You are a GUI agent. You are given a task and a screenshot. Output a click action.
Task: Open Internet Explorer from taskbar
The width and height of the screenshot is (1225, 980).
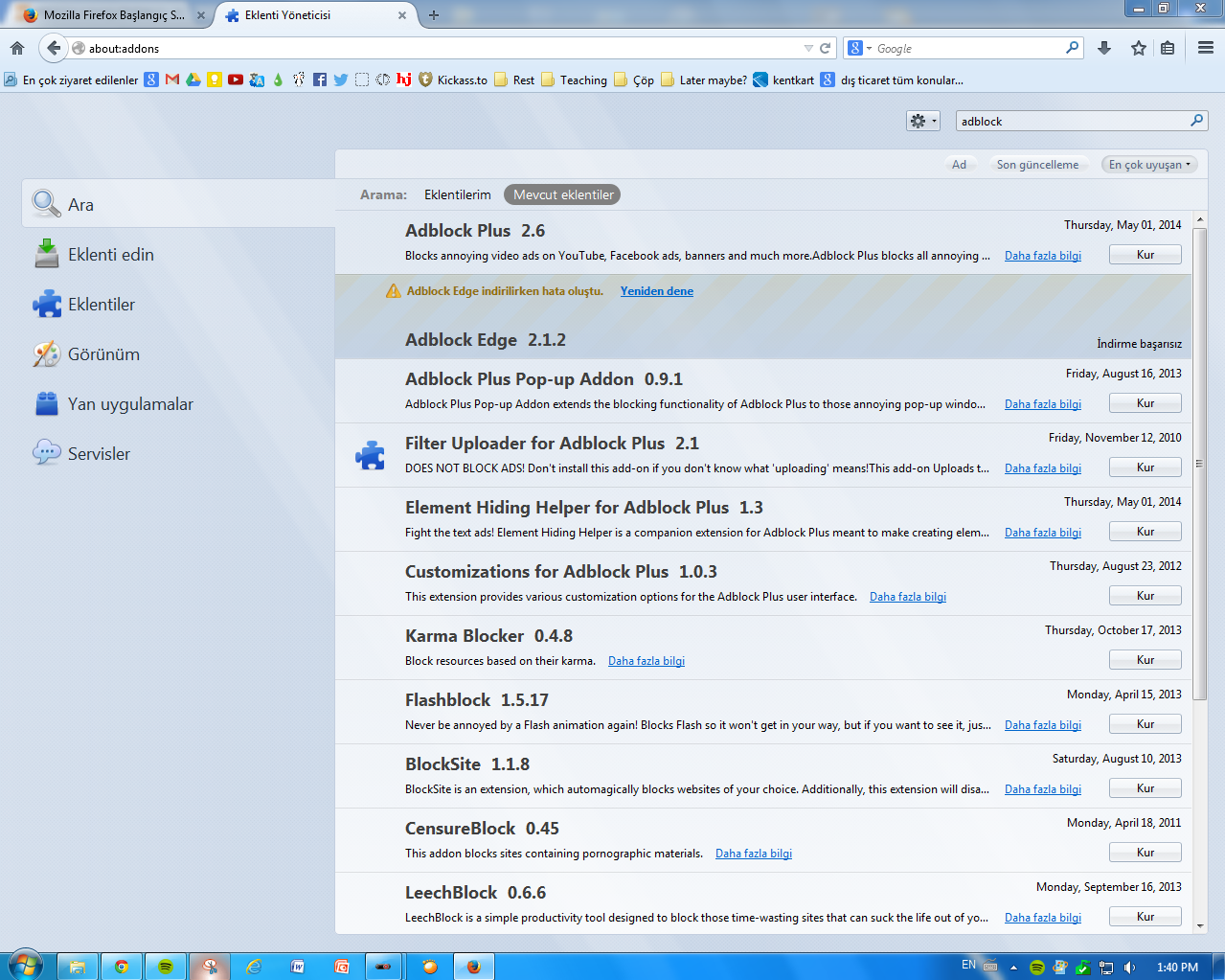(x=254, y=967)
